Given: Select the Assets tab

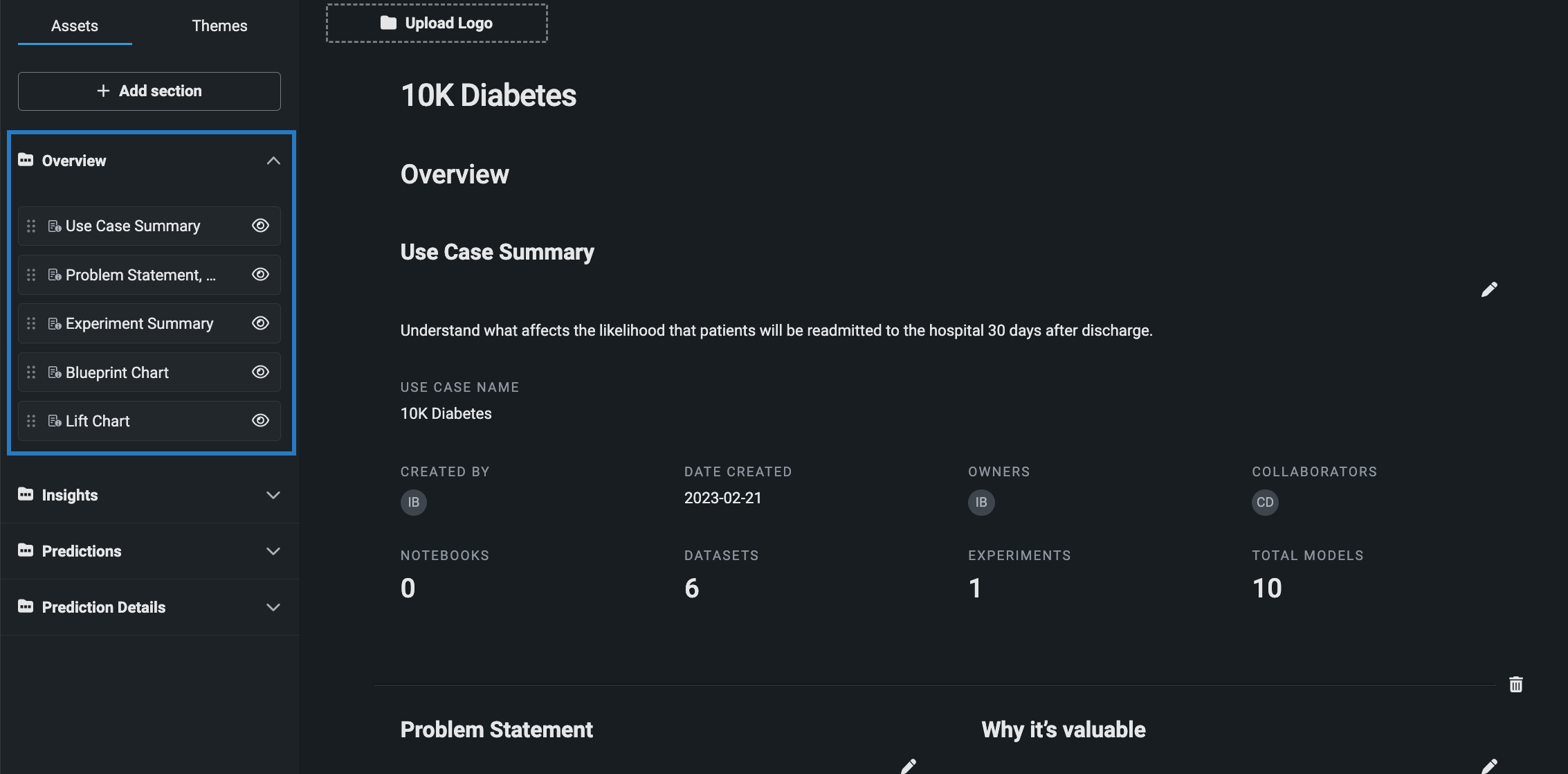Looking at the screenshot, I should tap(75, 26).
